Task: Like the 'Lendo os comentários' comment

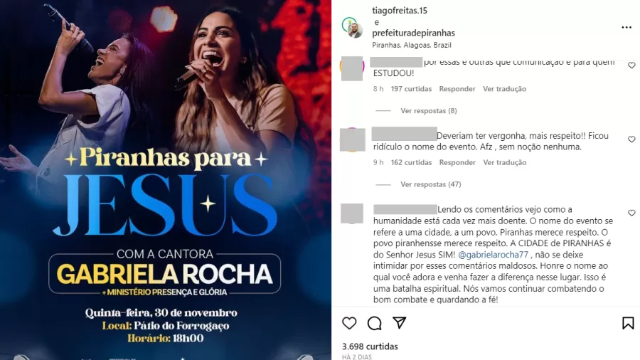Action: pyautogui.click(x=631, y=213)
